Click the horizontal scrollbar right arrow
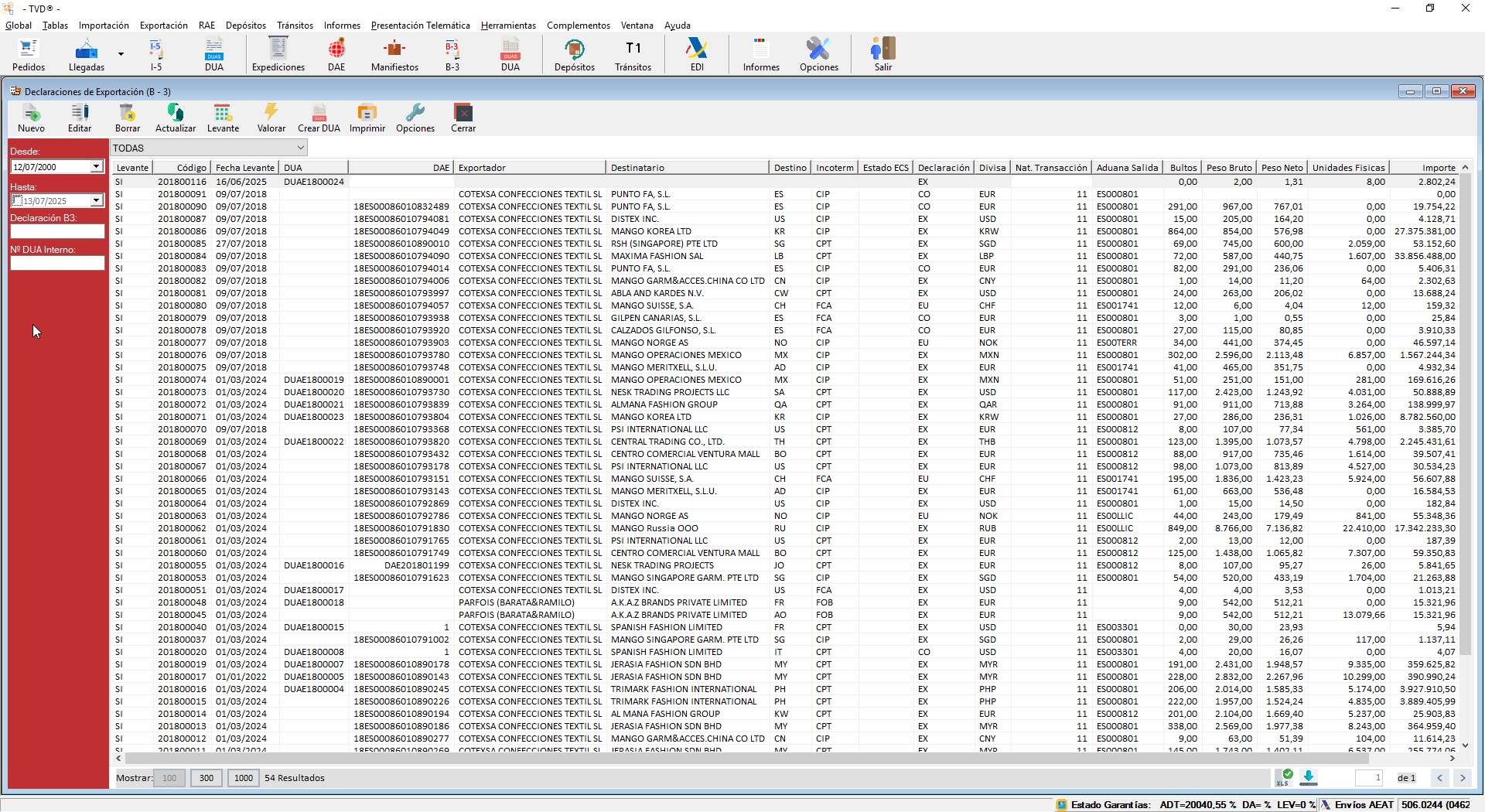The image size is (1485, 812). pos(1452,759)
